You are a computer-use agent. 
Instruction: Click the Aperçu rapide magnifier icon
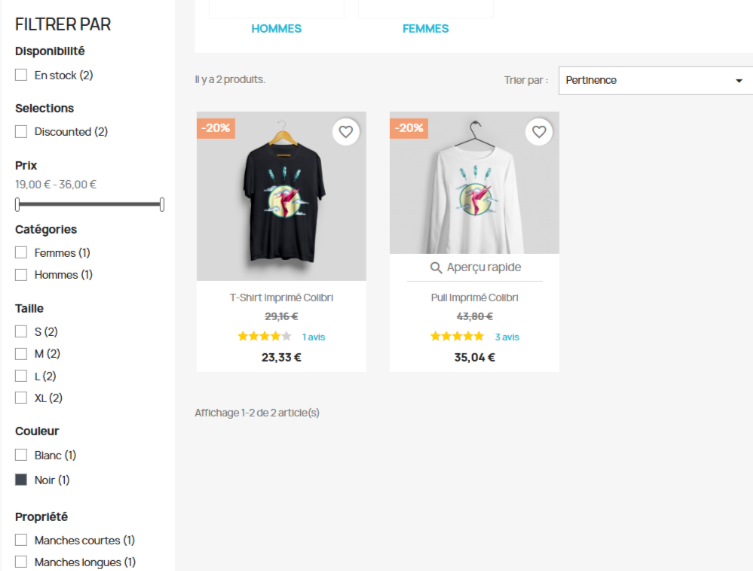436,268
